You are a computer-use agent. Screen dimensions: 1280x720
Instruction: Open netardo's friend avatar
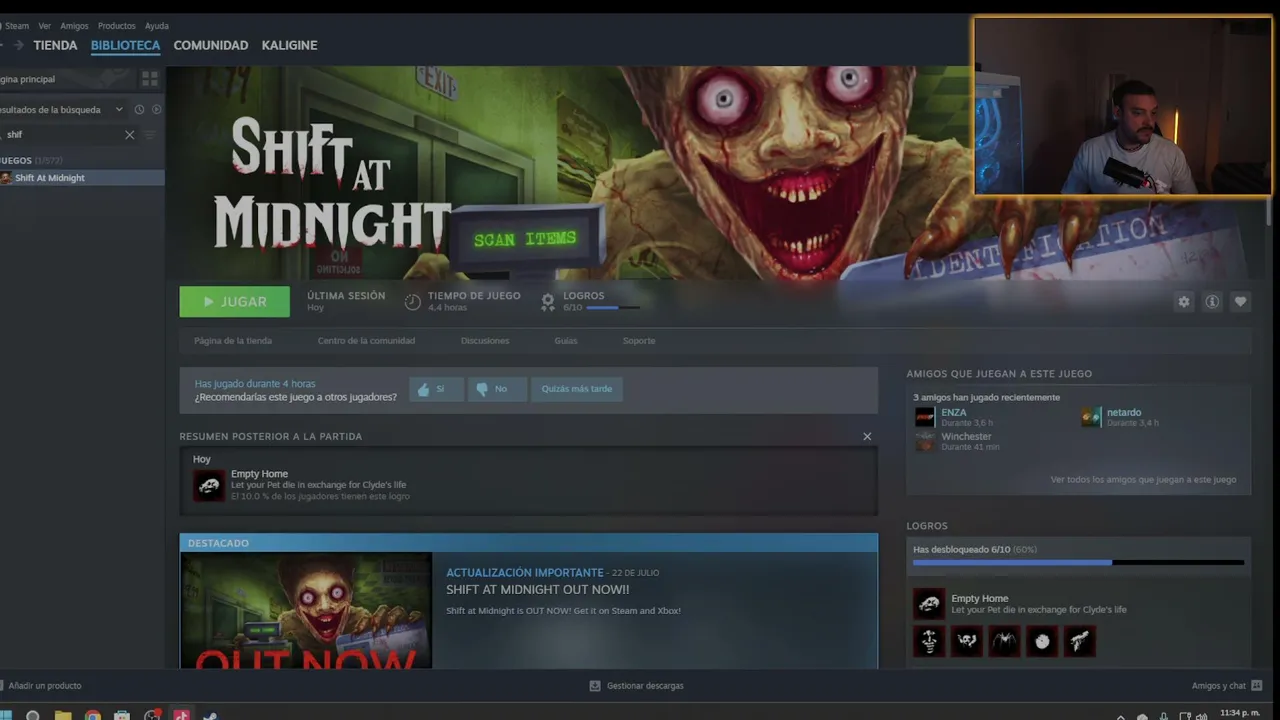point(1091,417)
